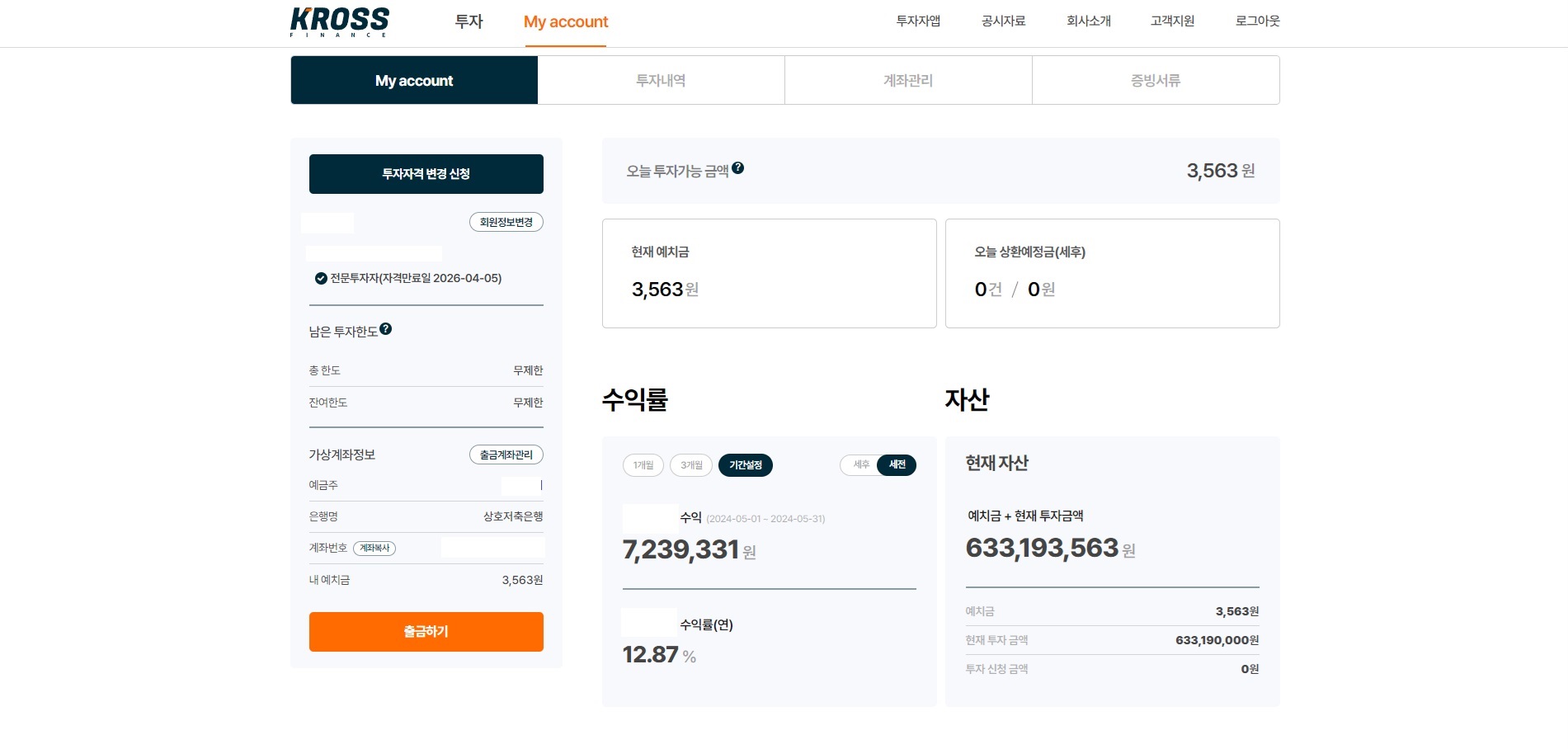Click 투자 신청 금액 row

(1113, 669)
